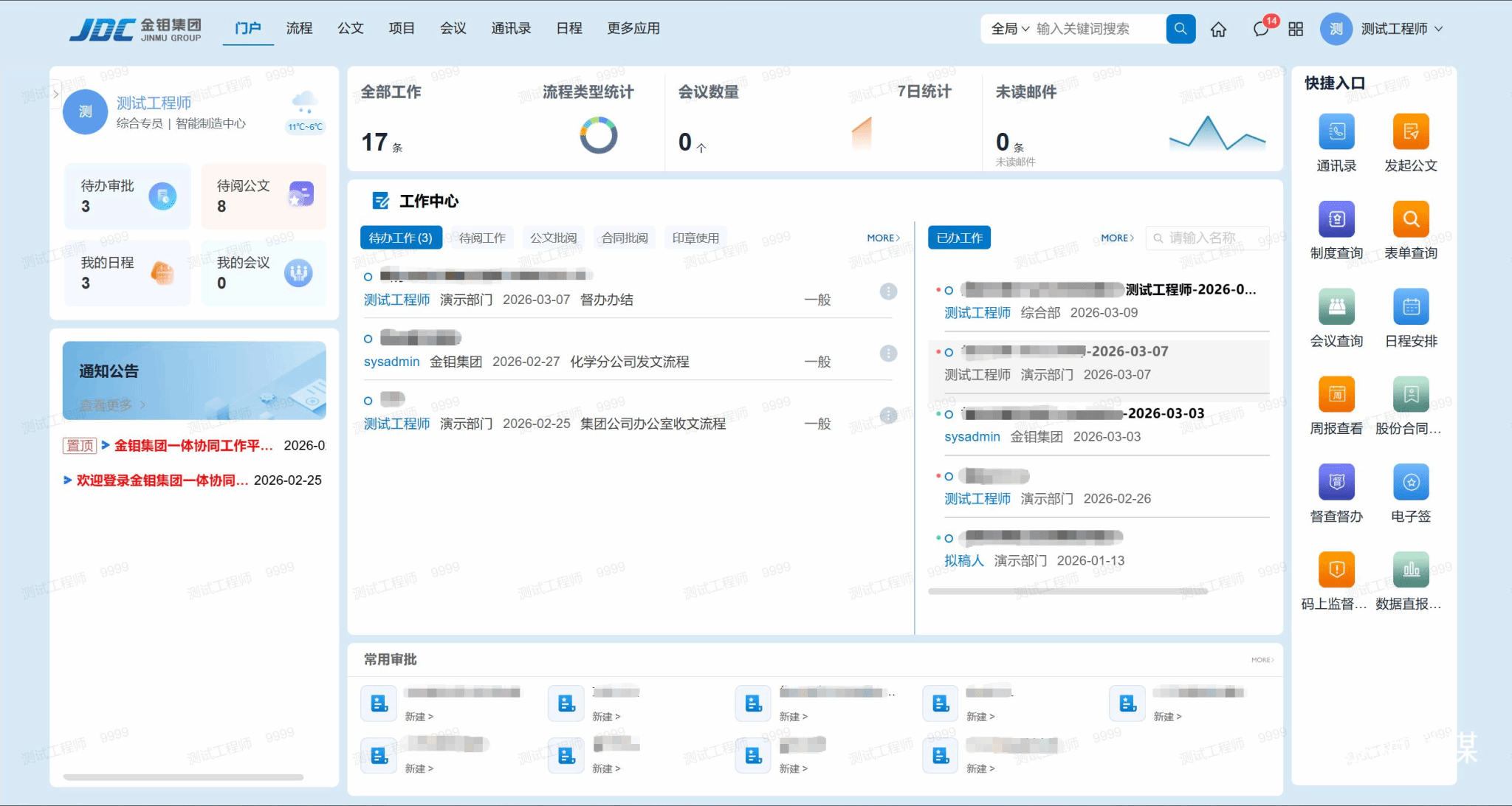Click the 已办工作 horizontal scrollbar
The height and width of the screenshot is (806, 1512).
(x=1067, y=591)
